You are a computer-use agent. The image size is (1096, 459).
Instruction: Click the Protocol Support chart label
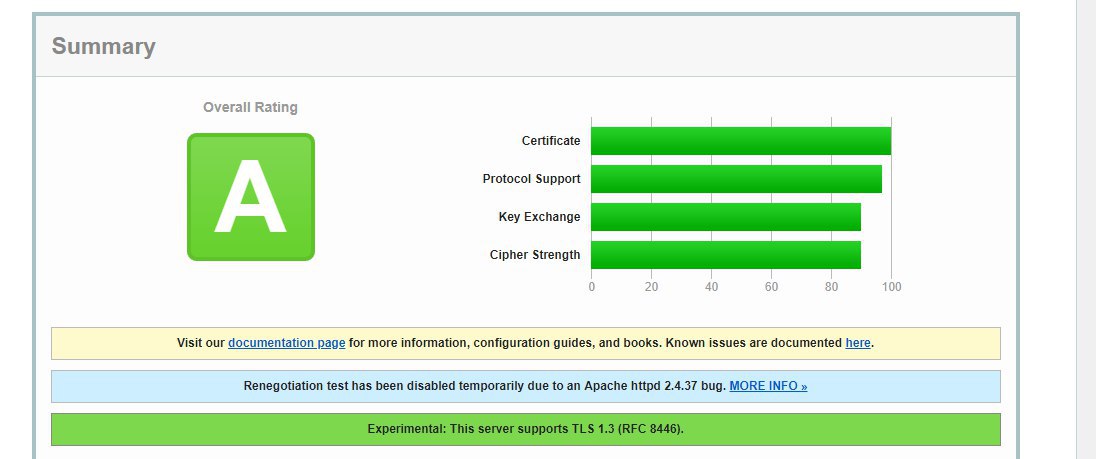point(531,179)
